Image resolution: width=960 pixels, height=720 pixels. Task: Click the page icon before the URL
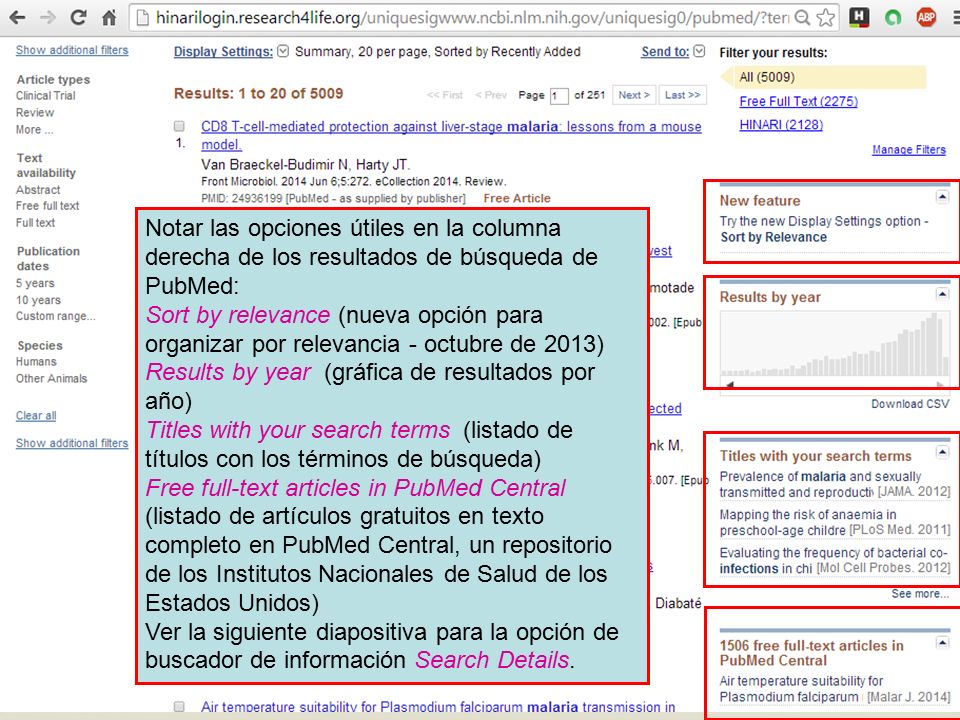143,18
